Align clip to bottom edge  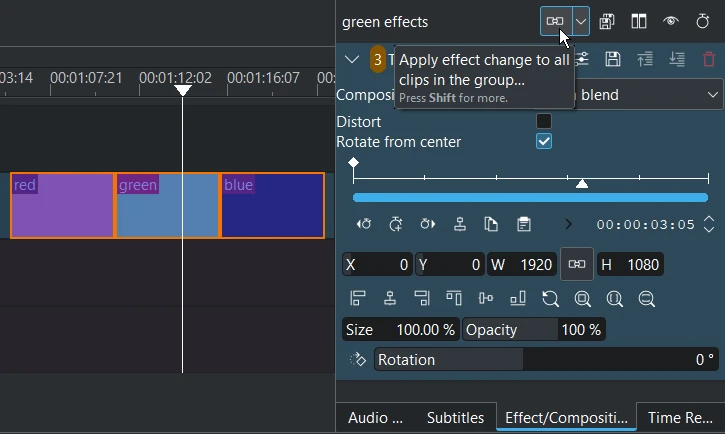pyautogui.click(x=518, y=299)
